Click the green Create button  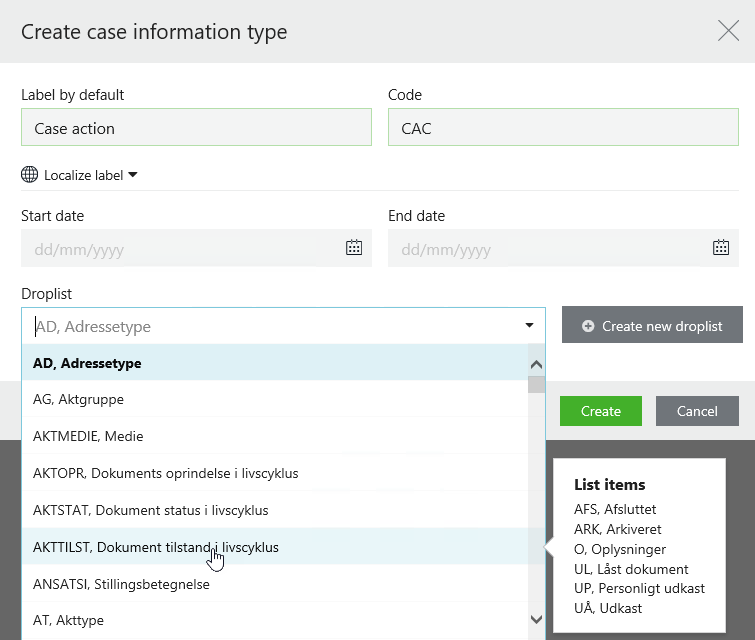click(x=600, y=411)
